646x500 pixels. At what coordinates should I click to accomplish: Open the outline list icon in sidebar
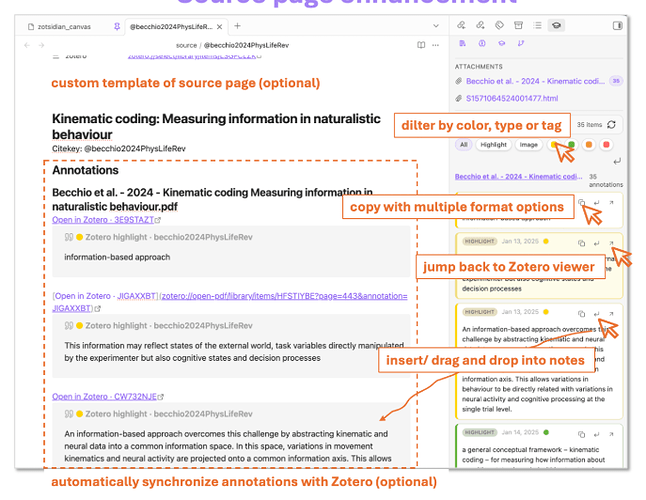point(537,26)
